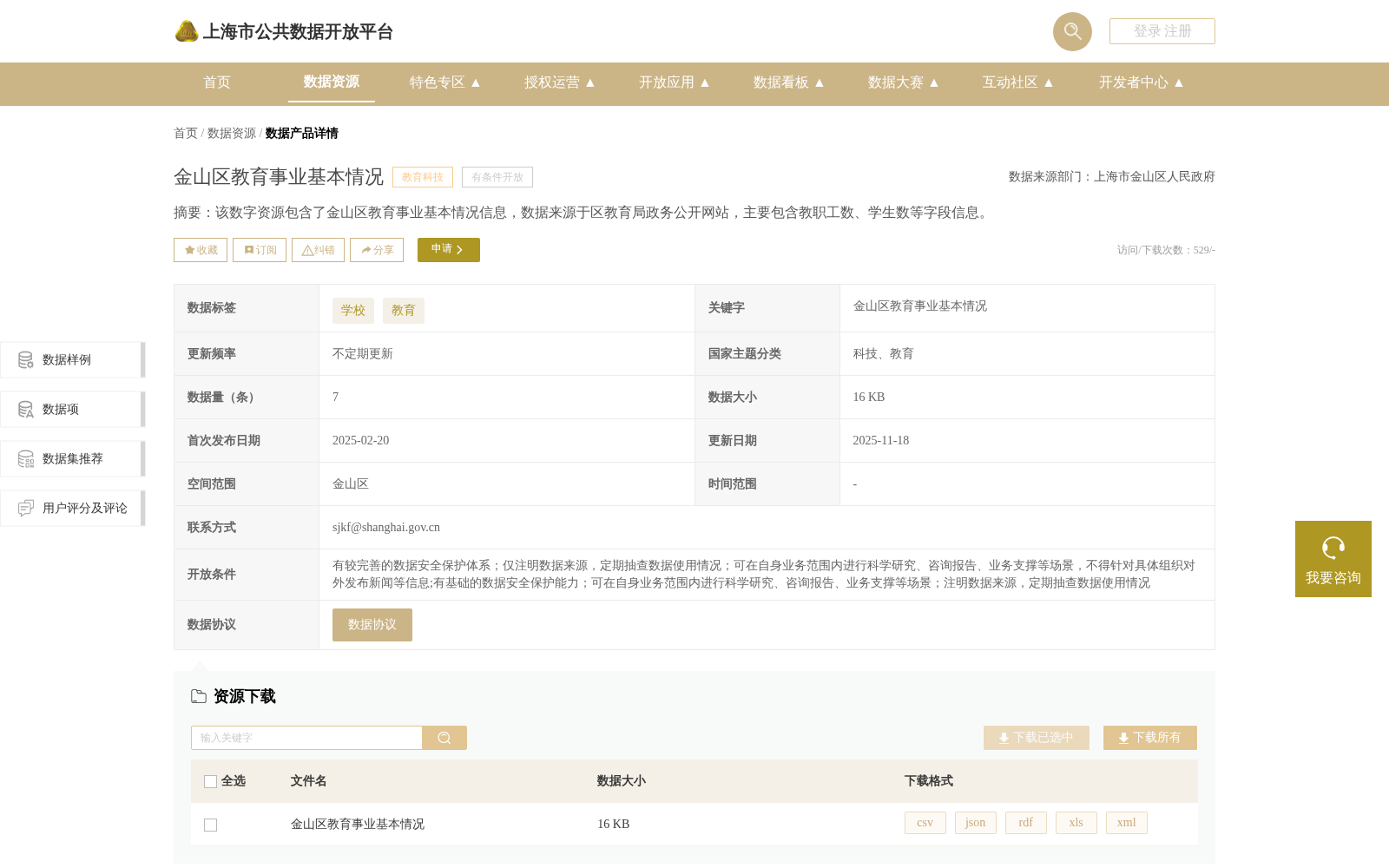Open 数据样例 sidebar item

[73, 359]
